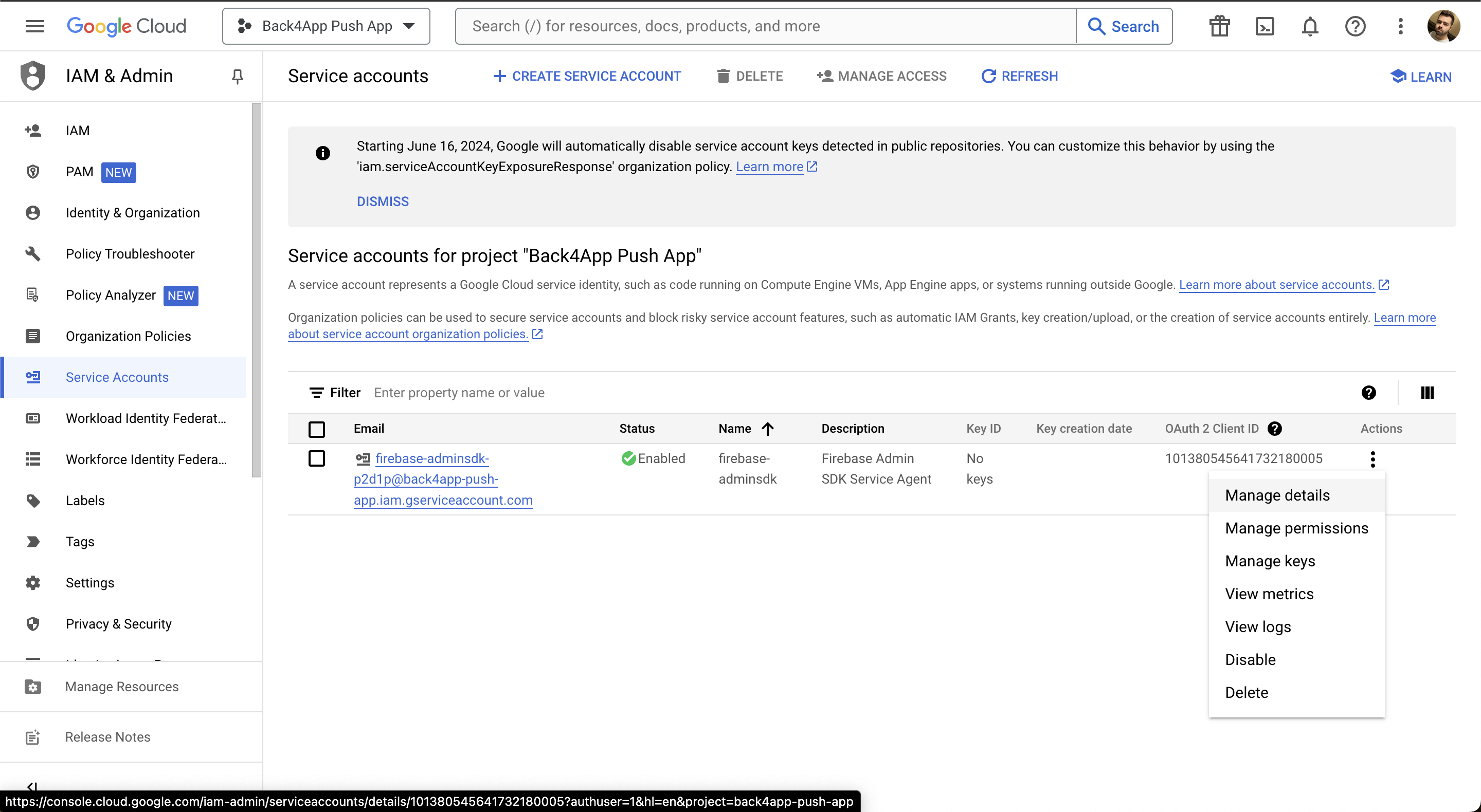1481x812 pixels.
Task: Check the select-all header checkbox
Action: [317, 429]
